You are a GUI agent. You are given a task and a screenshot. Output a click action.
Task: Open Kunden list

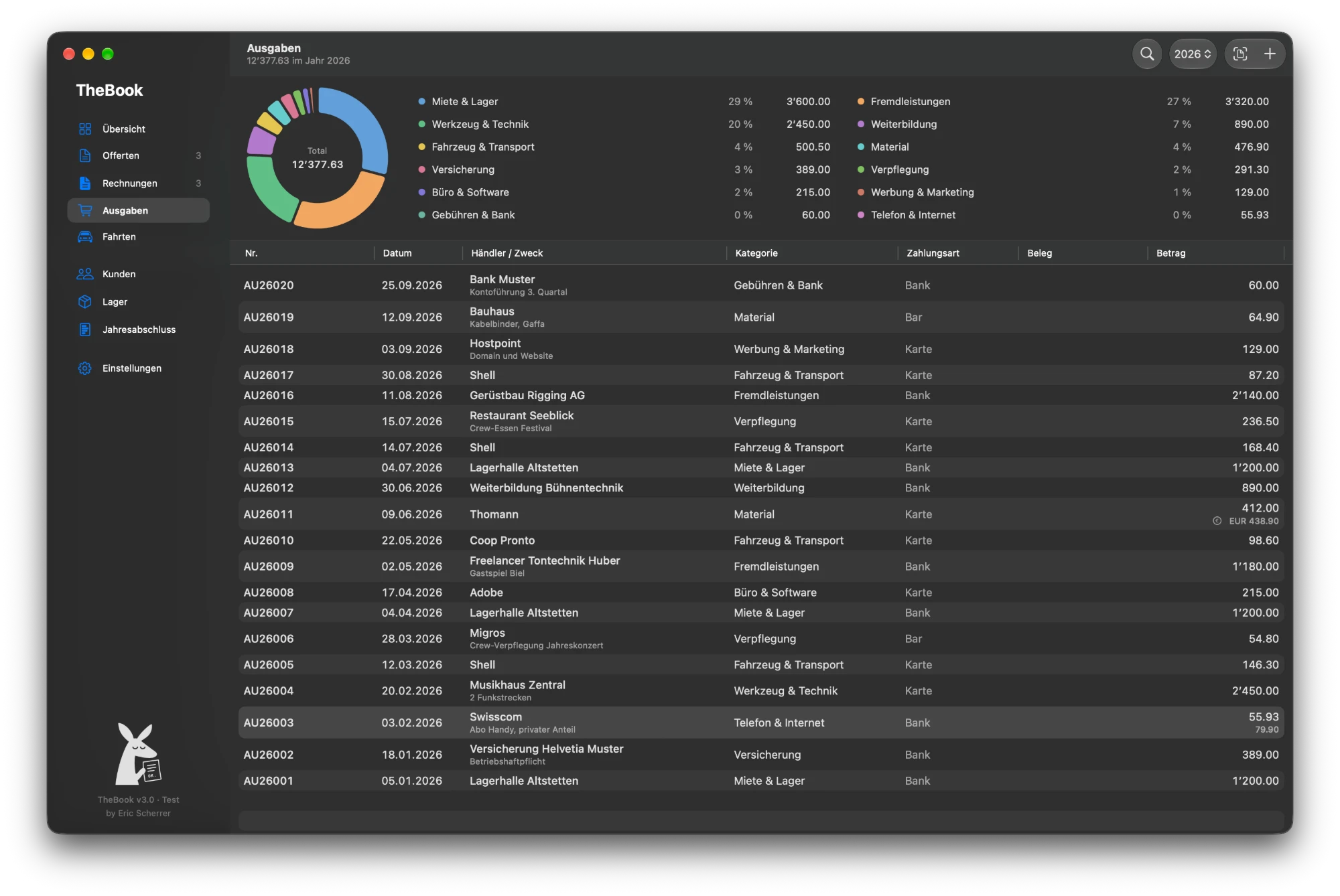click(x=139, y=274)
